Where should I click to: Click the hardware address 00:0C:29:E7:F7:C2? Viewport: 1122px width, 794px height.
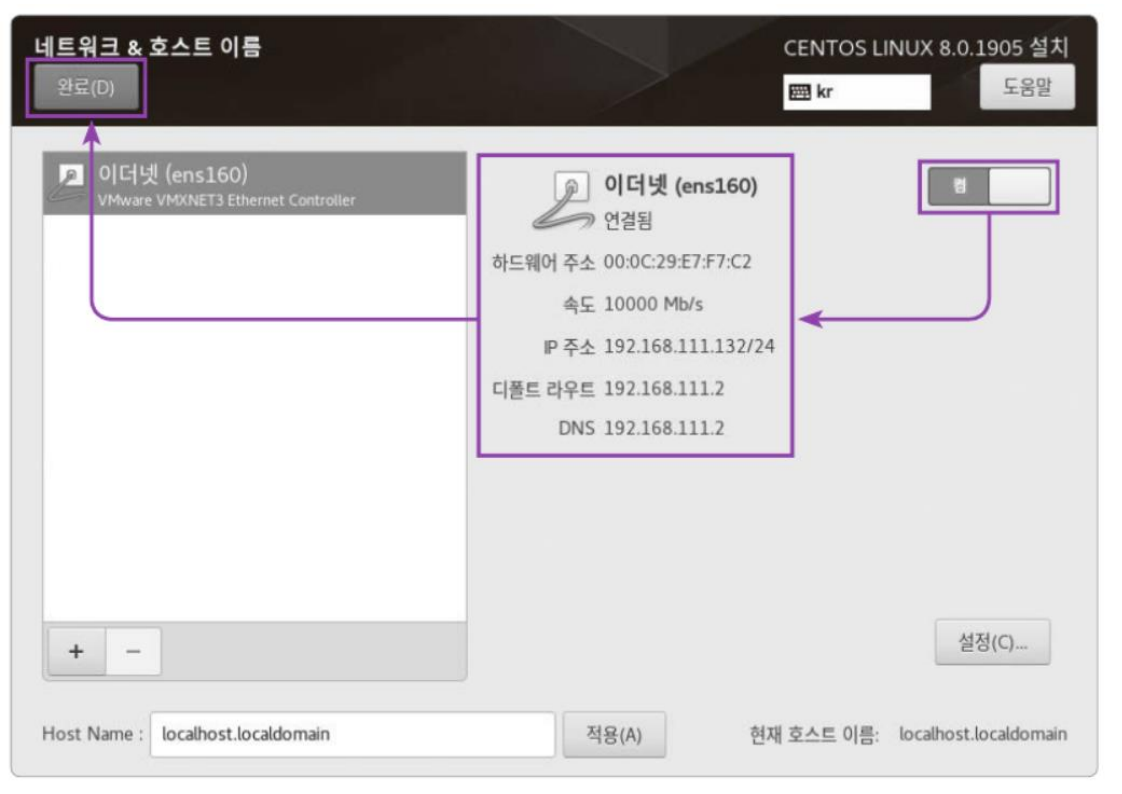[678, 262]
